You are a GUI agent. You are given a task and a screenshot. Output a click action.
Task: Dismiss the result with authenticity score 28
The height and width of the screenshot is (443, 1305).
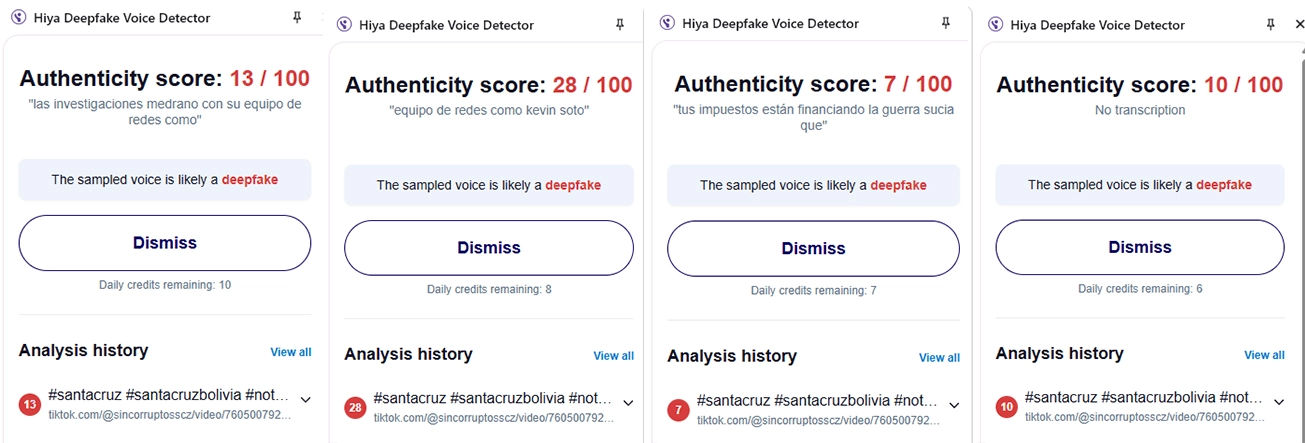click(x=489, y=248)
